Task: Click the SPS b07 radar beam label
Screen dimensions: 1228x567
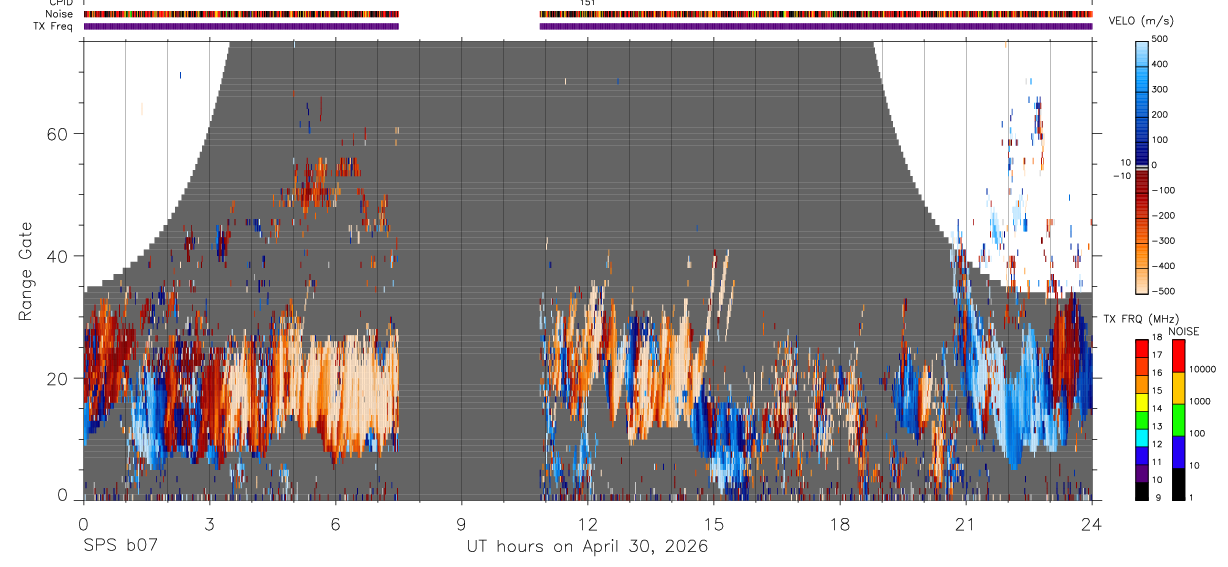Action: coord(119,546)
